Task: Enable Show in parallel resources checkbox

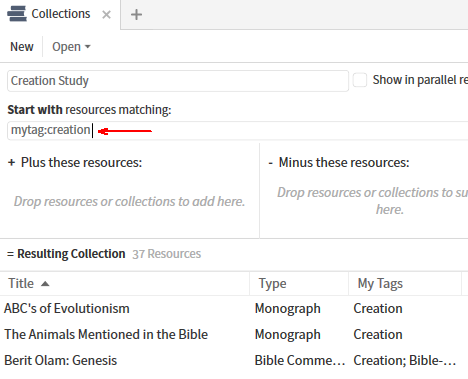Action: (x=360, y=80)
